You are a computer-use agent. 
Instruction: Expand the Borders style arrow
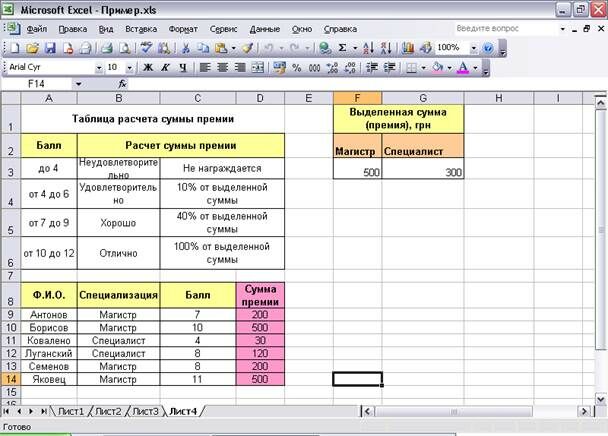423,68
